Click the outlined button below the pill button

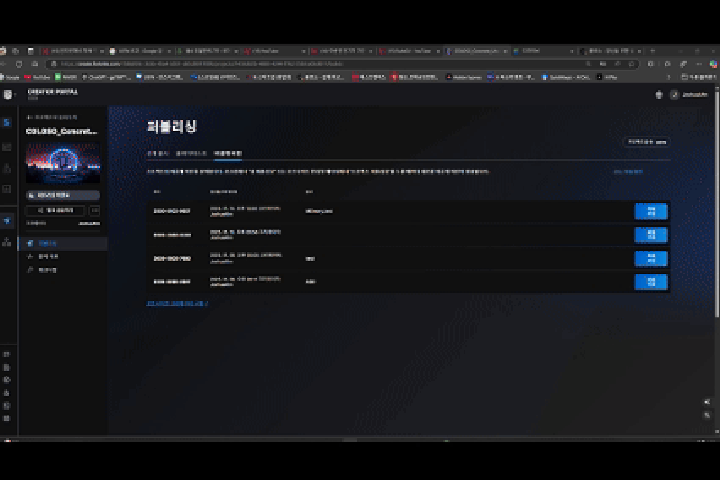55,210
